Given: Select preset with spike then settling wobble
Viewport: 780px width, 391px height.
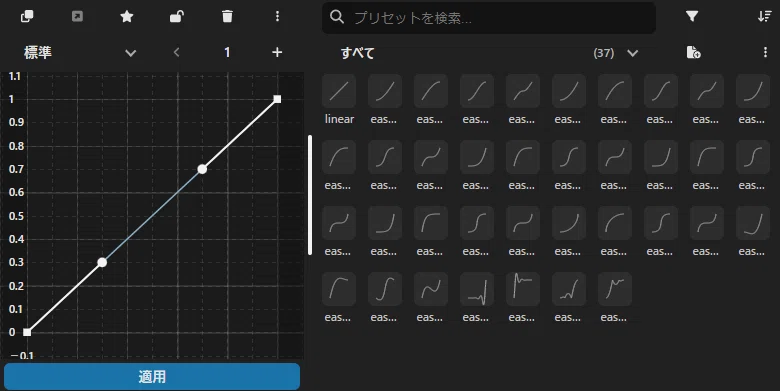Looking at the screenshot, I should point(523,289).
